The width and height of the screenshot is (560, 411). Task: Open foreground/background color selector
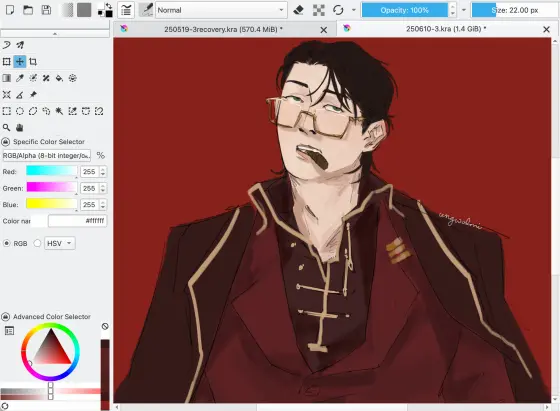point(105,10)
